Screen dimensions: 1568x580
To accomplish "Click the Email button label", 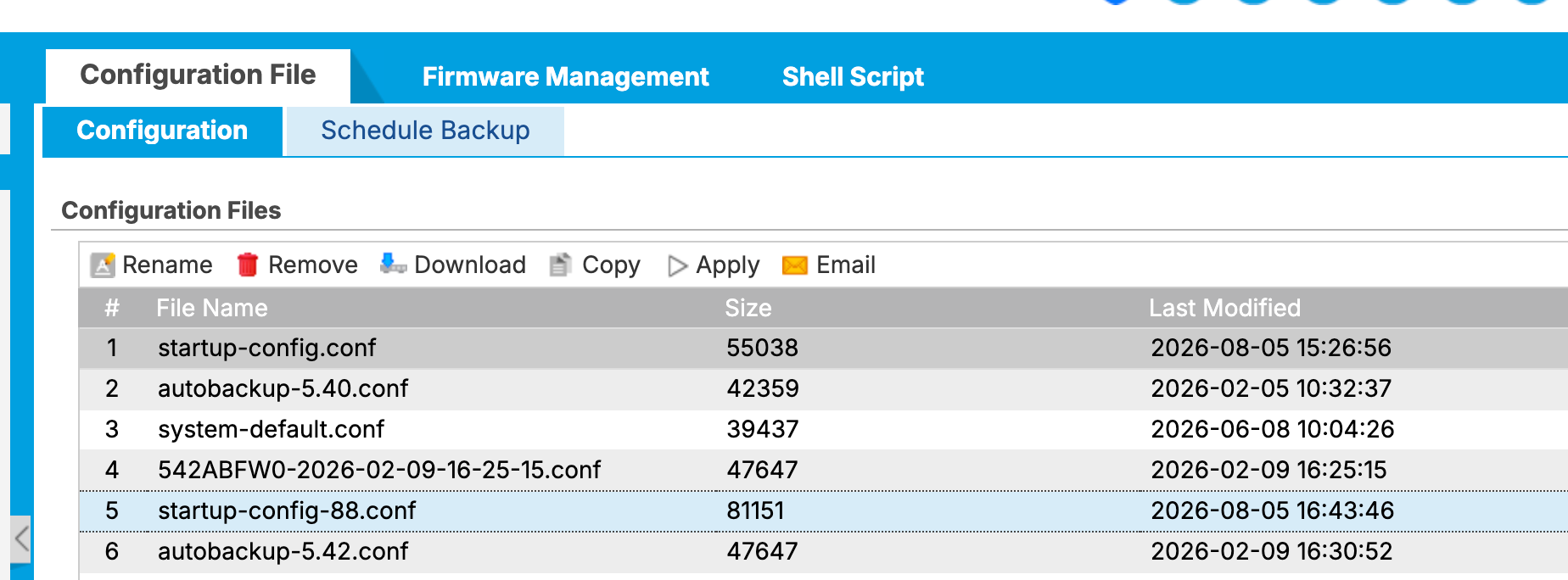I will [845, 265].
